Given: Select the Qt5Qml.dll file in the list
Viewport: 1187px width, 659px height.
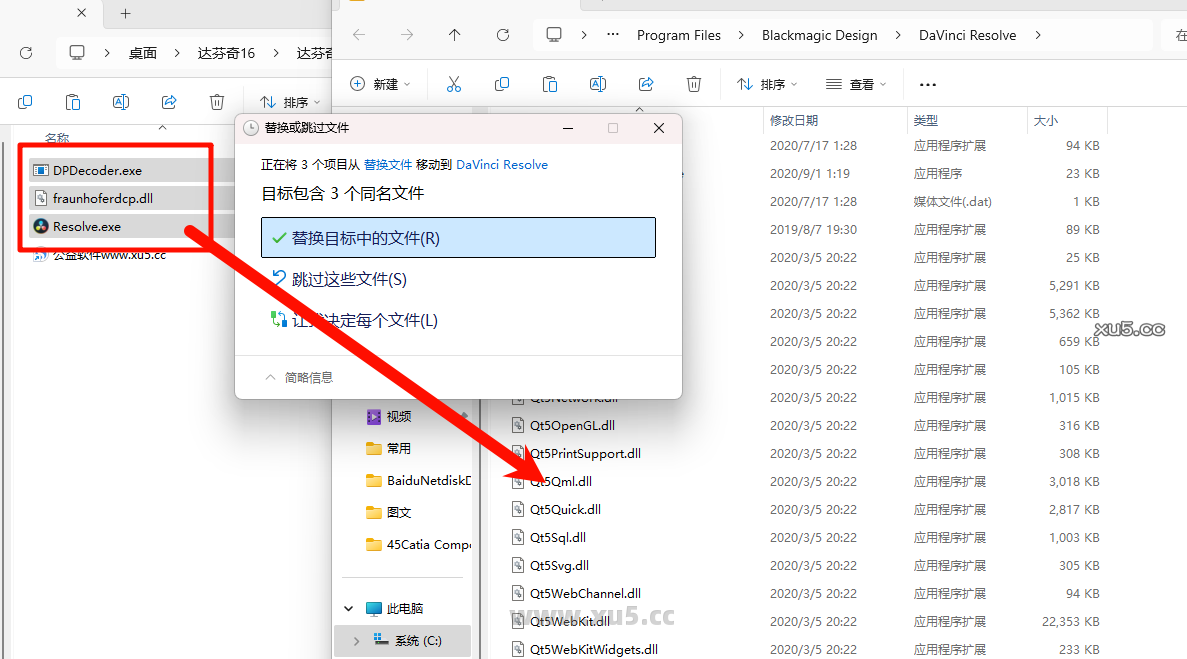Looking at the screenshot, I should [x=563, y=481].
